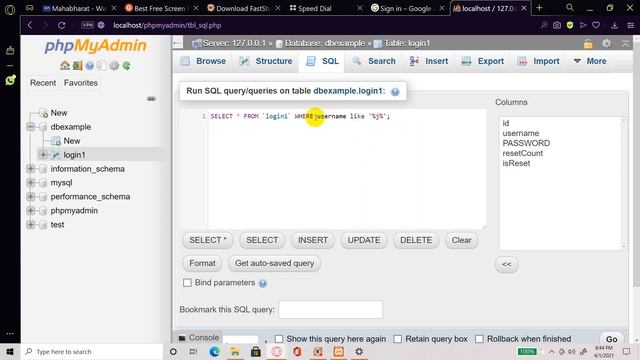Click the UPDATE query template button
The image size is (640, 360).
pos(364,240)
